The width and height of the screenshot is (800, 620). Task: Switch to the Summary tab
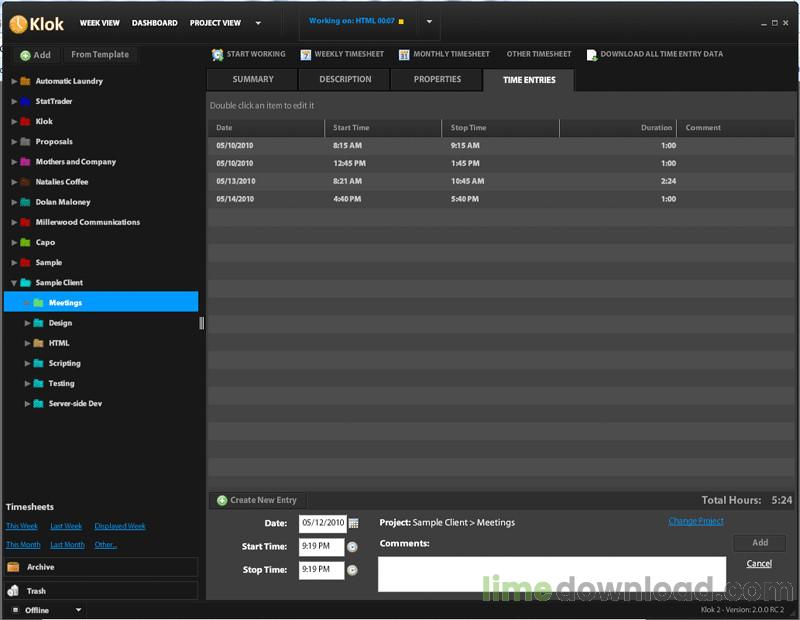pyautogui.click(x=253, y=80)
